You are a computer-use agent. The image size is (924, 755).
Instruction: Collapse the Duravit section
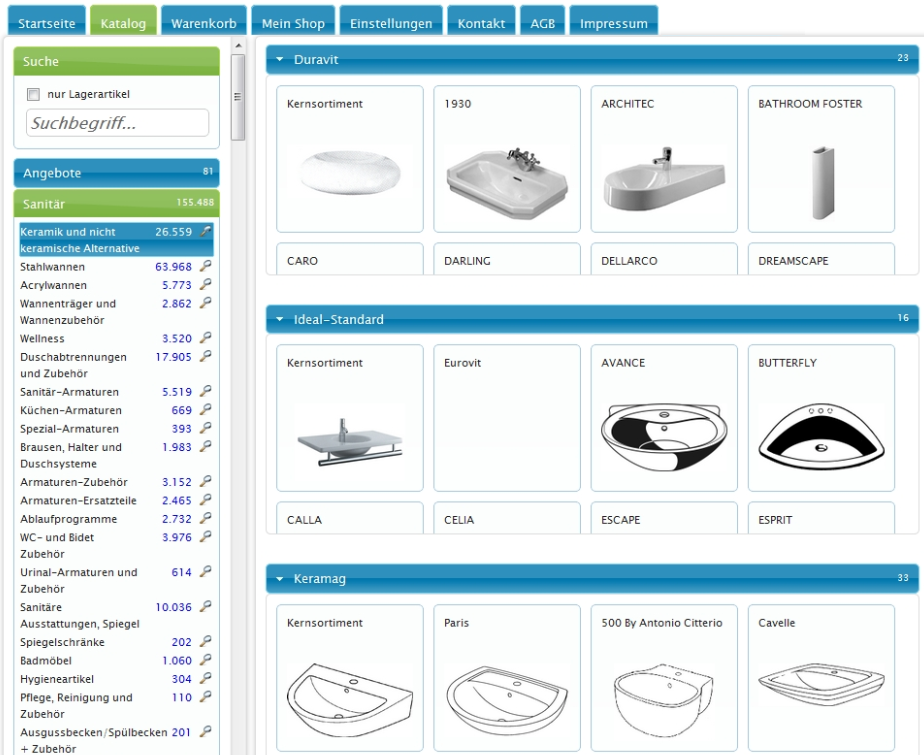click(x=281, y=60)
